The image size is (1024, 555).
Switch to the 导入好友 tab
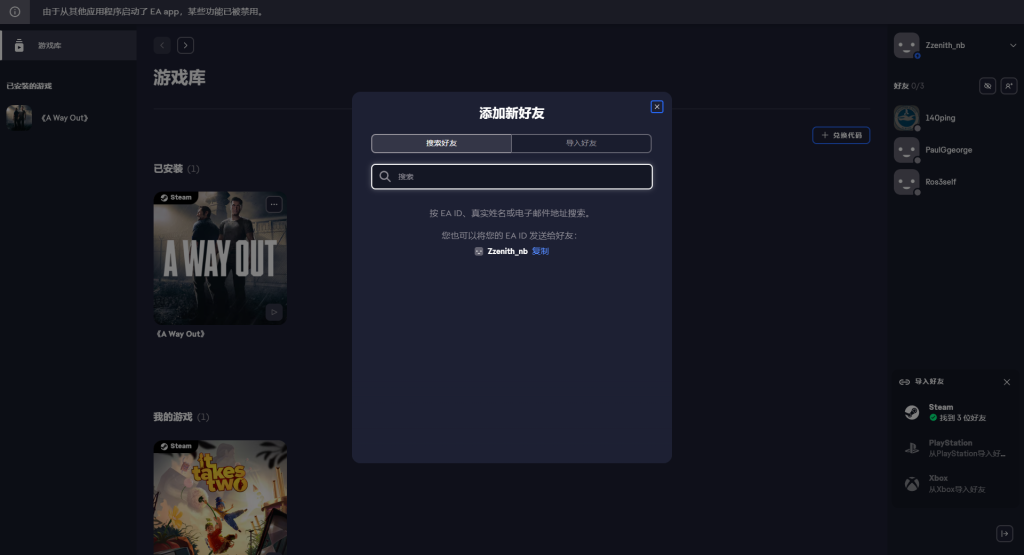click(x=581, y=143)
